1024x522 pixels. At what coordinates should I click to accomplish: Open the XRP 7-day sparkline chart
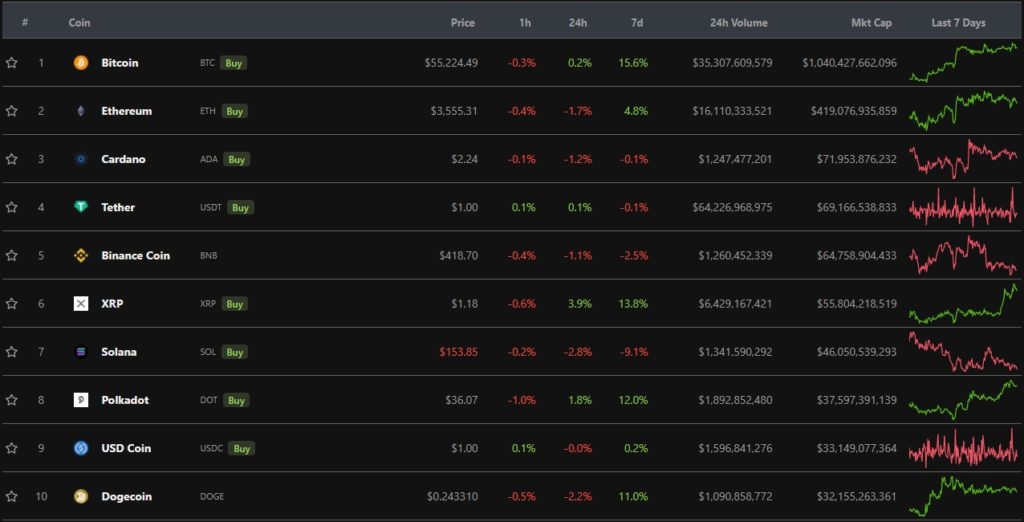click(x=963, y=304)
